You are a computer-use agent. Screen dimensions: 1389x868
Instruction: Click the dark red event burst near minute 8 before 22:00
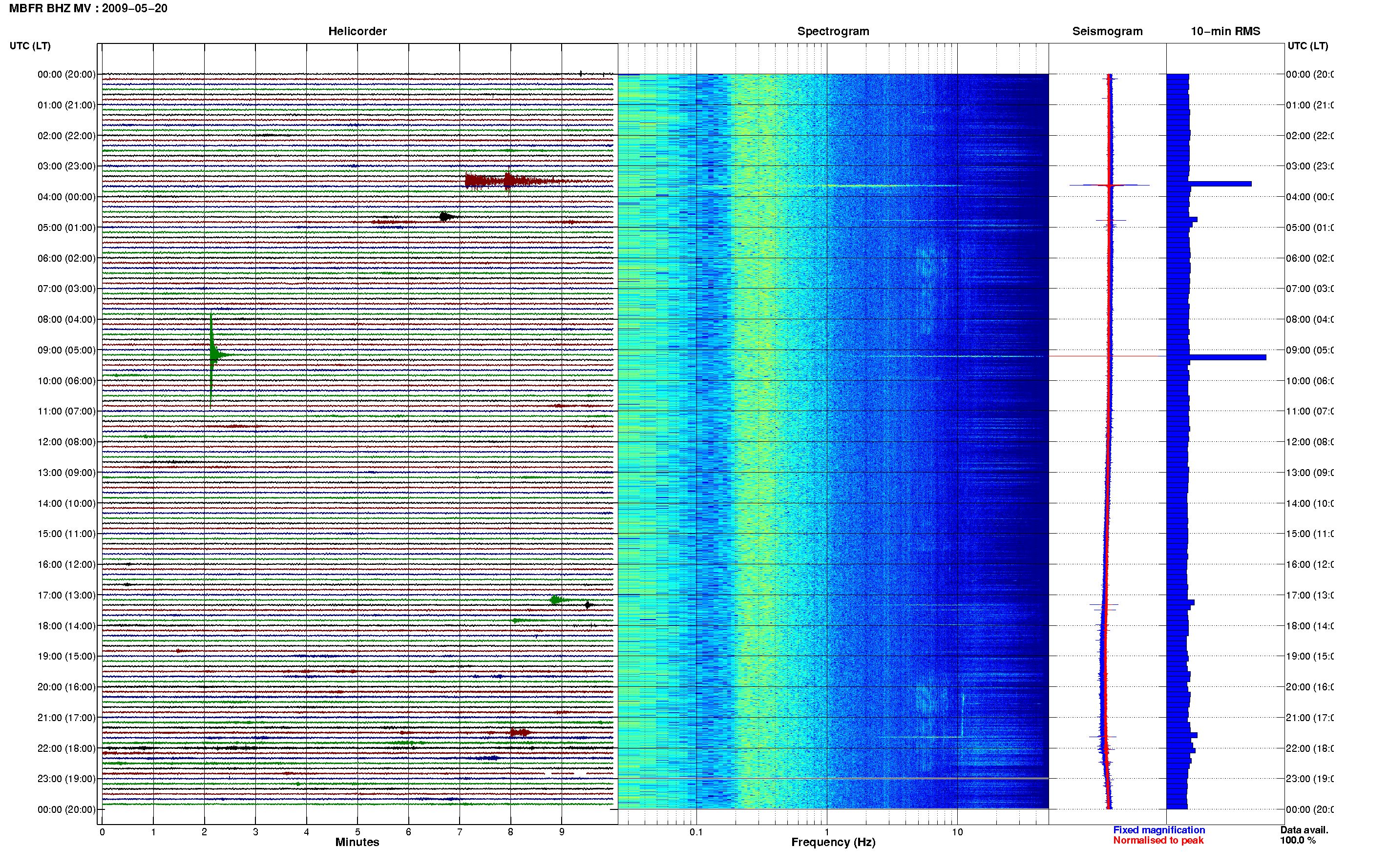[x=520, y=732]
